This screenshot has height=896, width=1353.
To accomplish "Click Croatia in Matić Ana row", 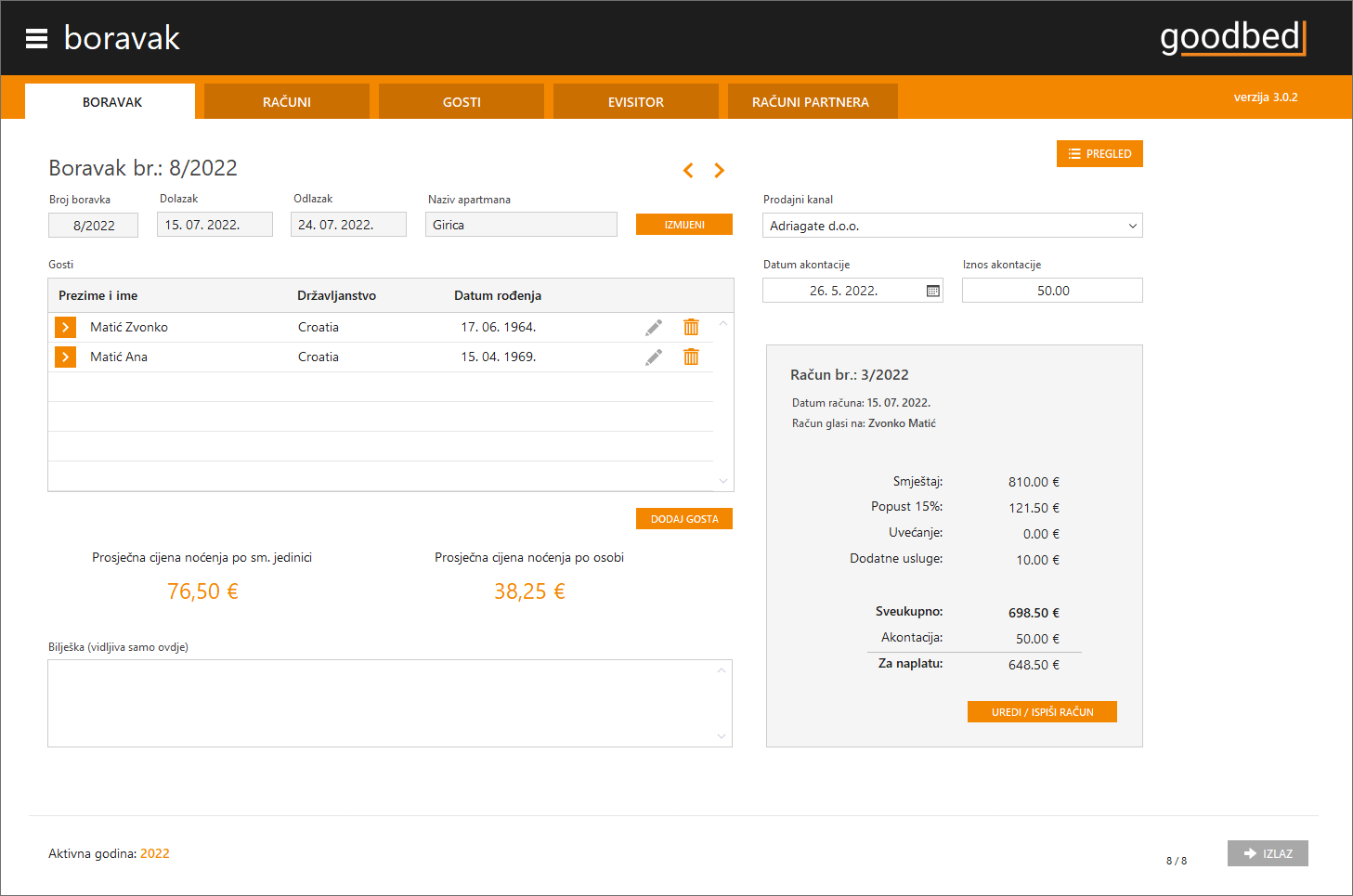I will point(319,357).
